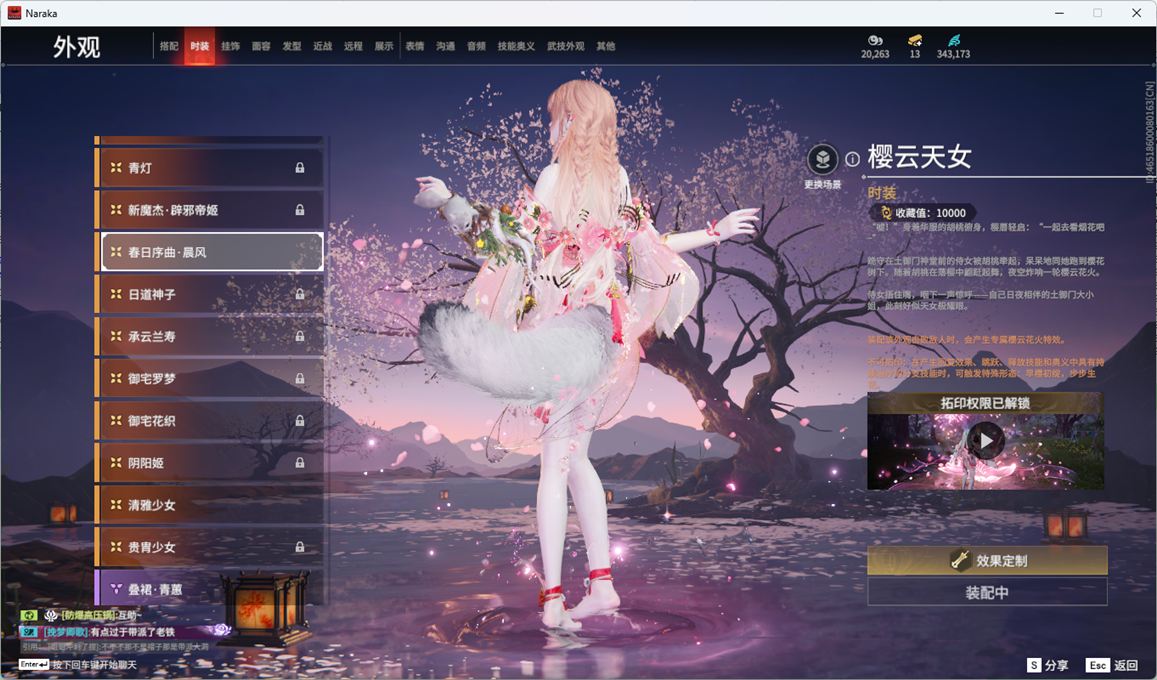
Task: Open the 远程 weapon tab
Action: pyautogui.click(x=353, y=46)
